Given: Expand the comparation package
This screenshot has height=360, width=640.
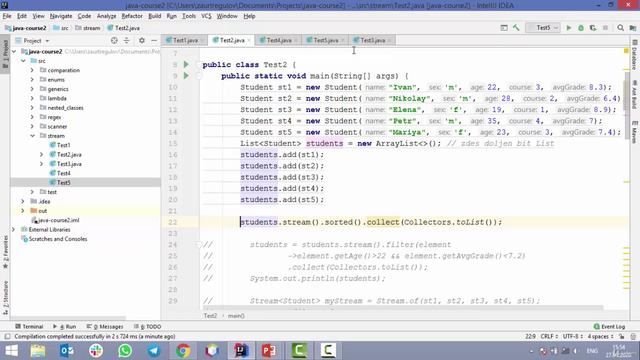Looking at the screenshot, I should pos(32,70).
